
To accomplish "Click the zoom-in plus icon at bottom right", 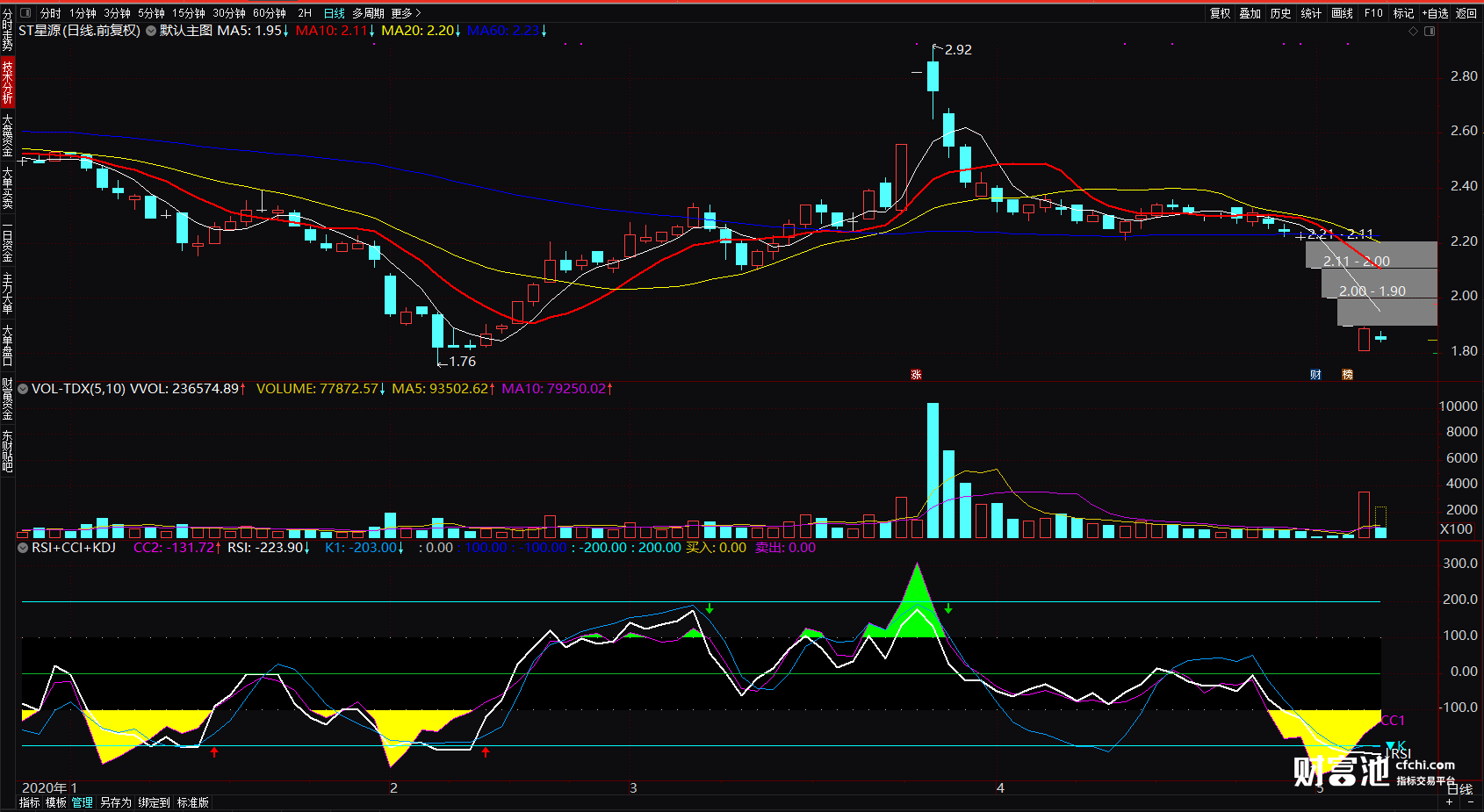I will 1449,801.
